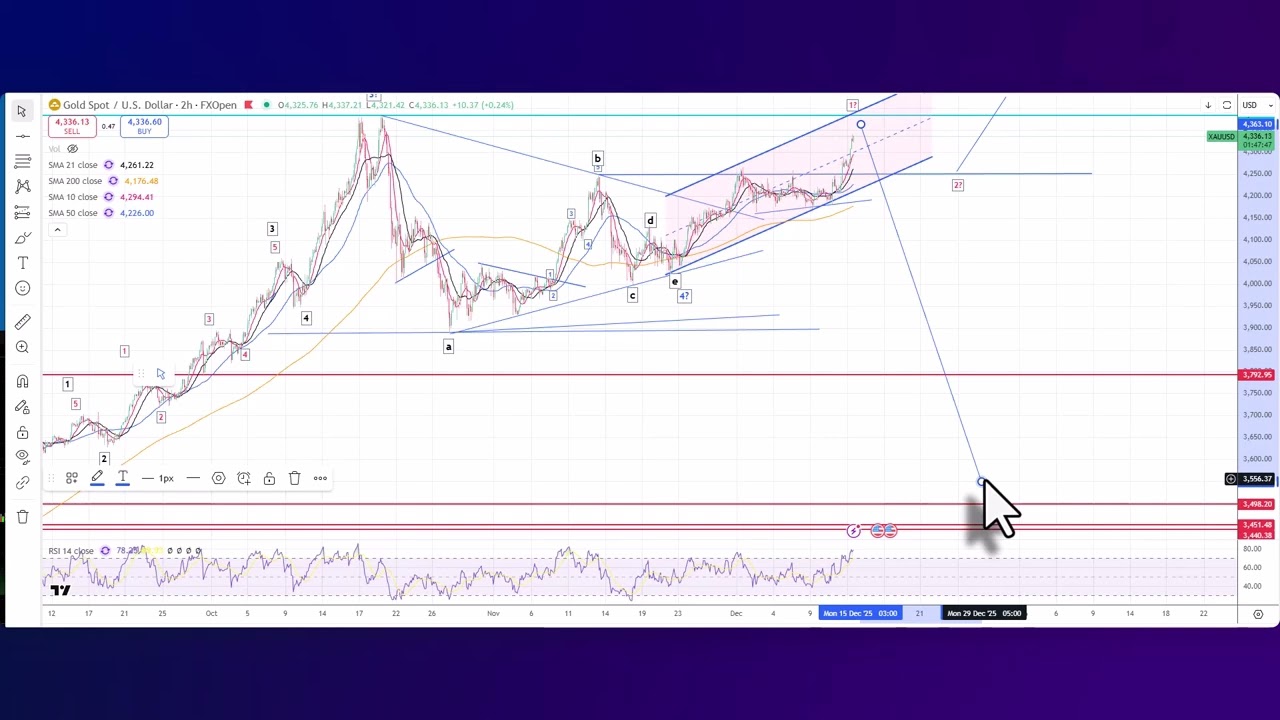Click the SELL 4,336.13 button

[x=72, y=127]
